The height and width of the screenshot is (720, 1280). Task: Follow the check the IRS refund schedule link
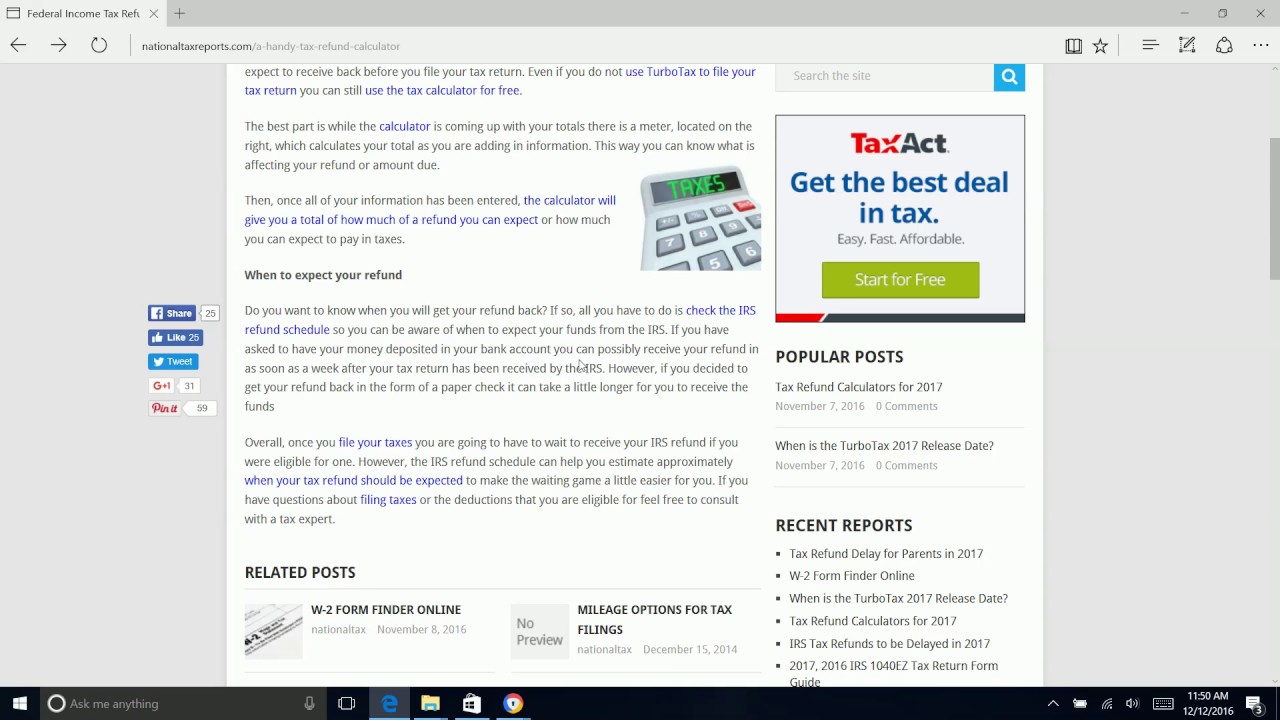720,310
